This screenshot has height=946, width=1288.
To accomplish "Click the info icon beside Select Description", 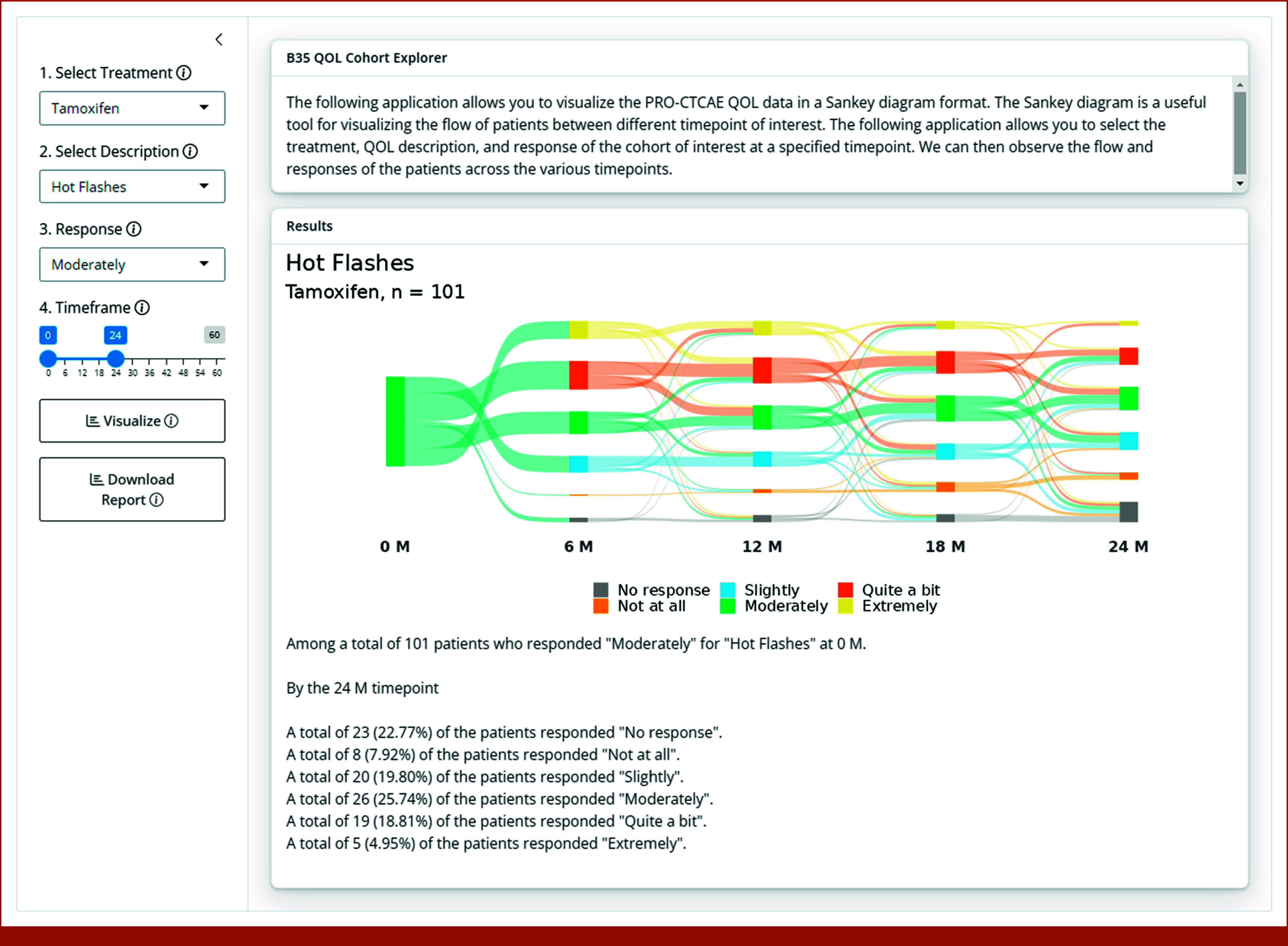I will pyautogui.click(x=190, y=151).
